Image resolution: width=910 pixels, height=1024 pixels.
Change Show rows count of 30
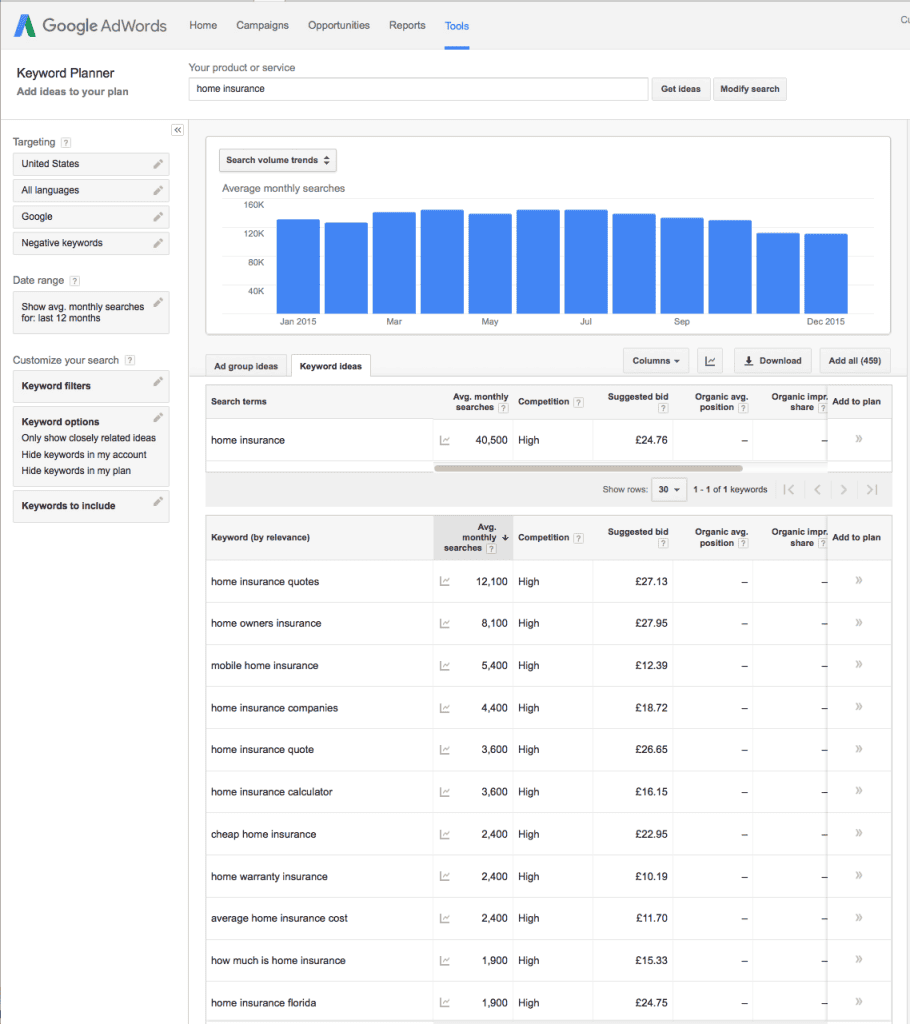669,490
